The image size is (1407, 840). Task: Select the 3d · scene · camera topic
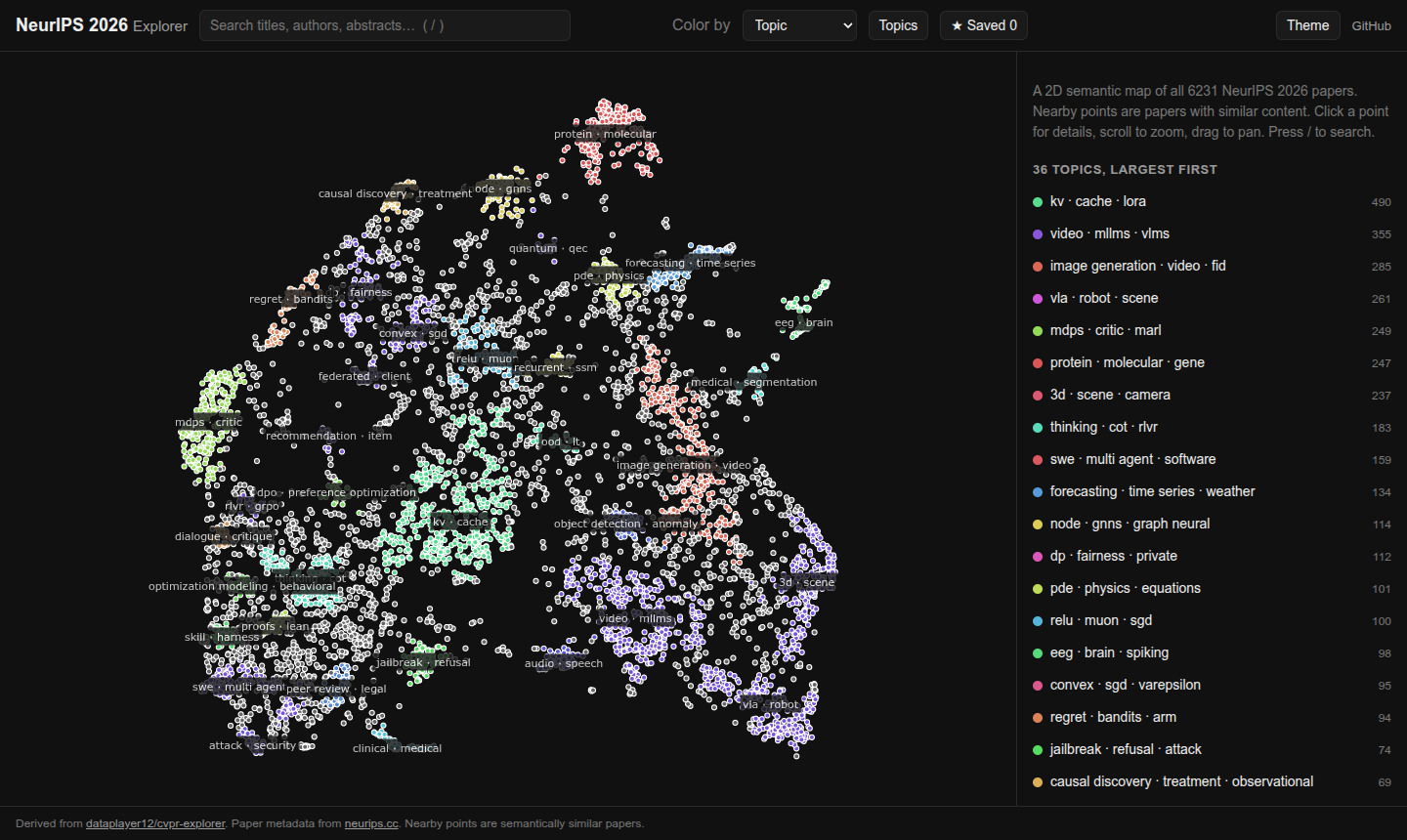pos(1212,395)
